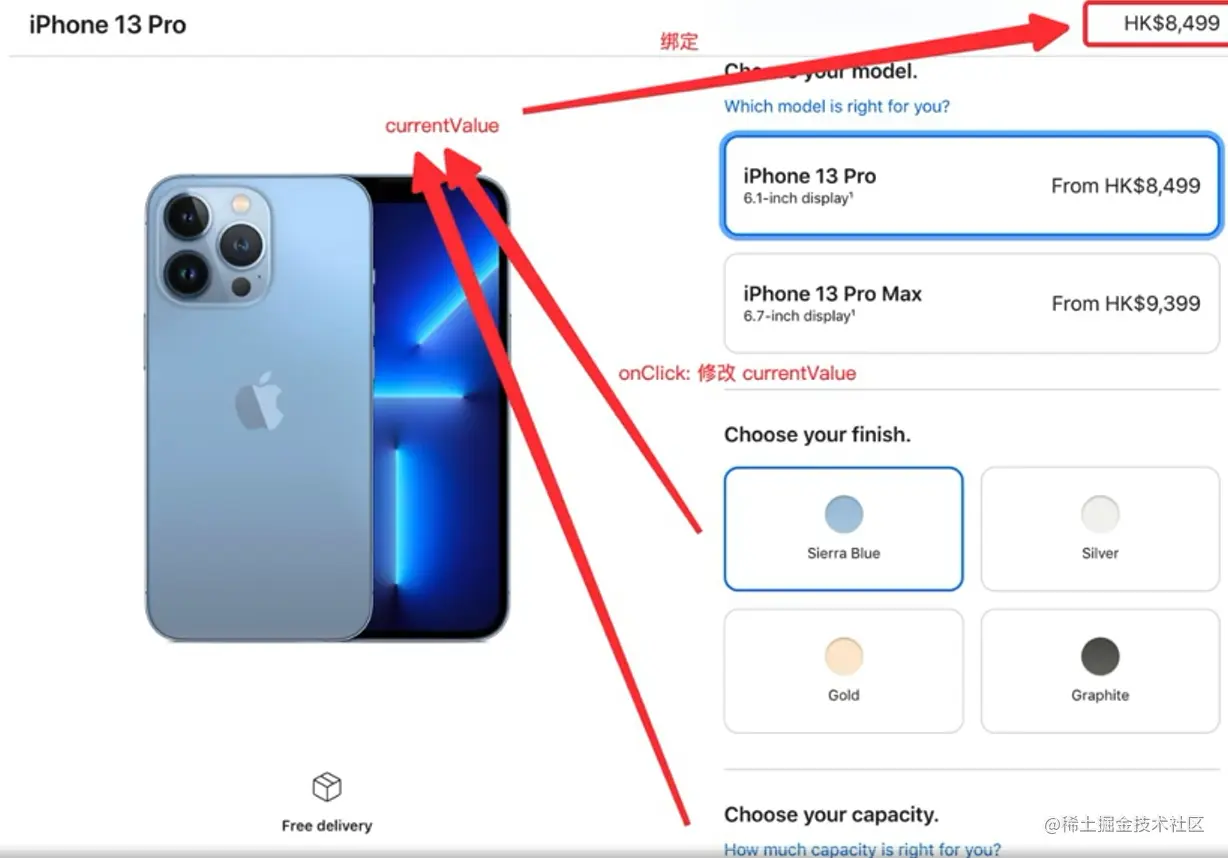
Task: Select the iPhone 13 Pro model option
Action: click(x=971, y=186)
